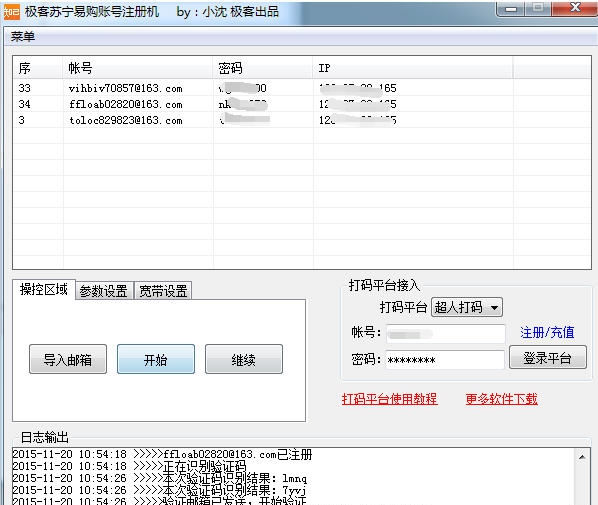
Task: Click the 密码 column header
Action: click(262, 68)
